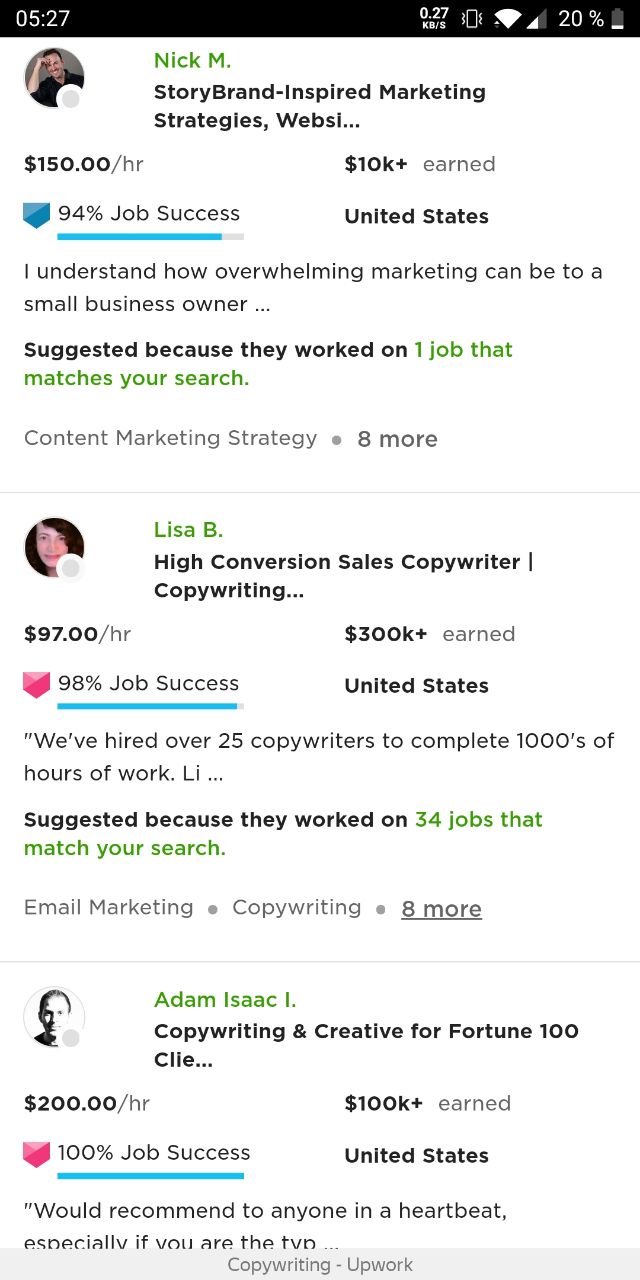Open Adam Isaac I. name link
This screenshot has width=640, height=1280.
point(225,1000)
